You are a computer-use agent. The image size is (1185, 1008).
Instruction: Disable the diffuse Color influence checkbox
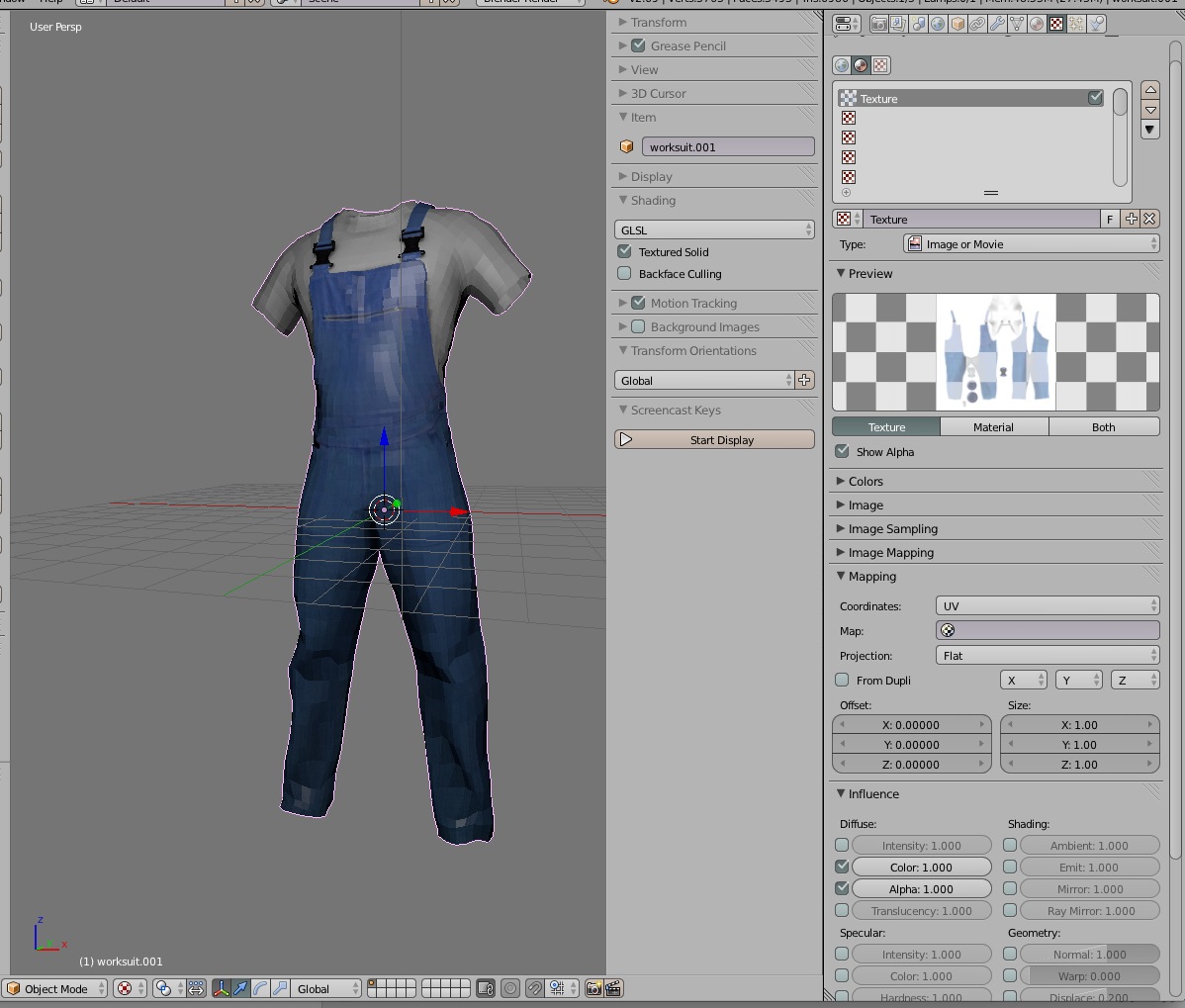point(842,867)
